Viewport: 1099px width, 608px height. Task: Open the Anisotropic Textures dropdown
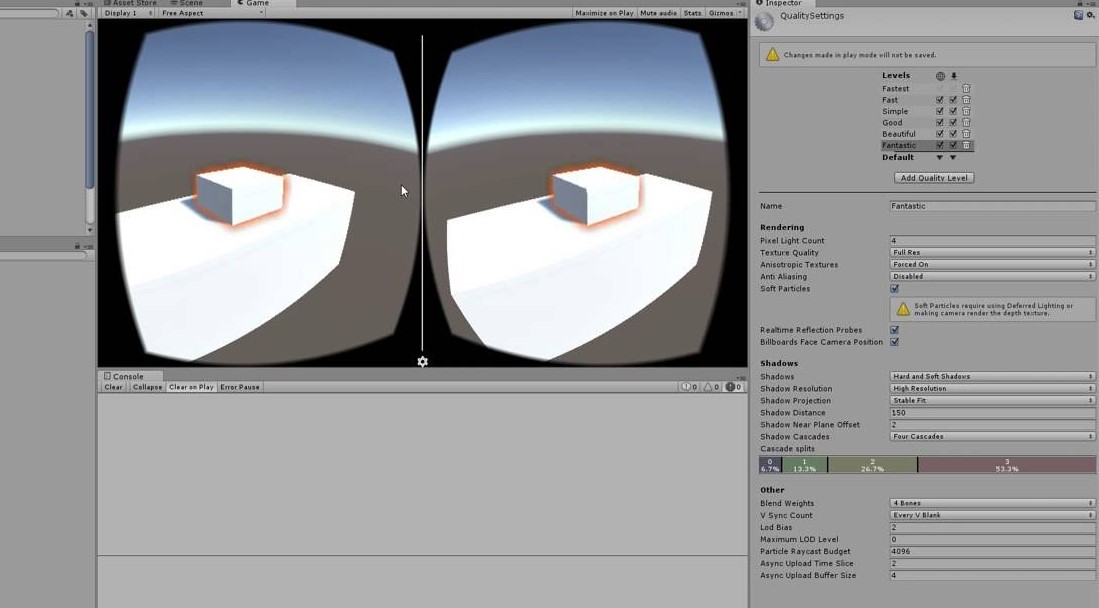pos(992,264)
